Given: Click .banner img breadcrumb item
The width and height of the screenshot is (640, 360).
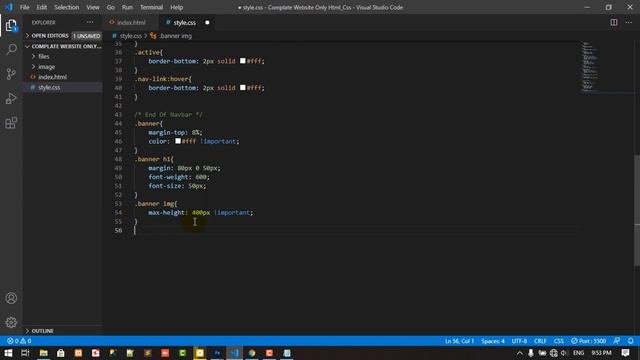Looking at the screenshot, I should point(175,36).
